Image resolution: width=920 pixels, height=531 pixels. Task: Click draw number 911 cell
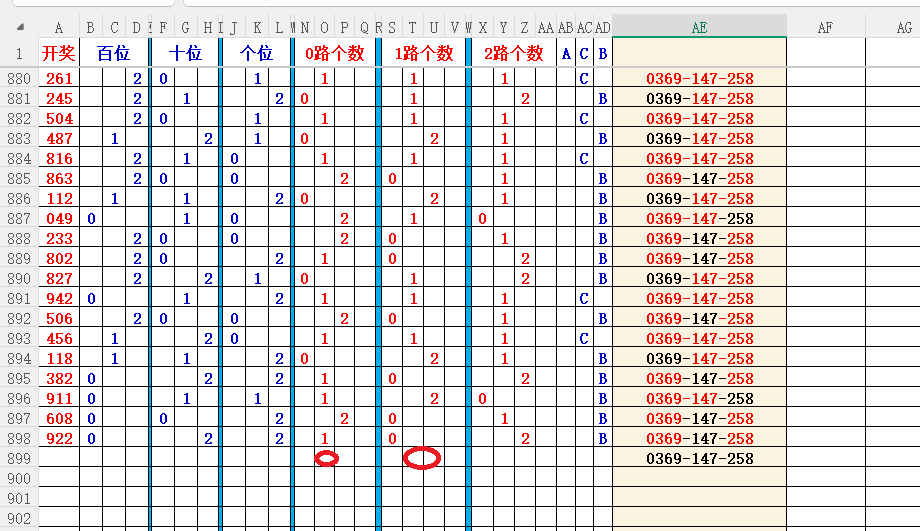point(59,398)
